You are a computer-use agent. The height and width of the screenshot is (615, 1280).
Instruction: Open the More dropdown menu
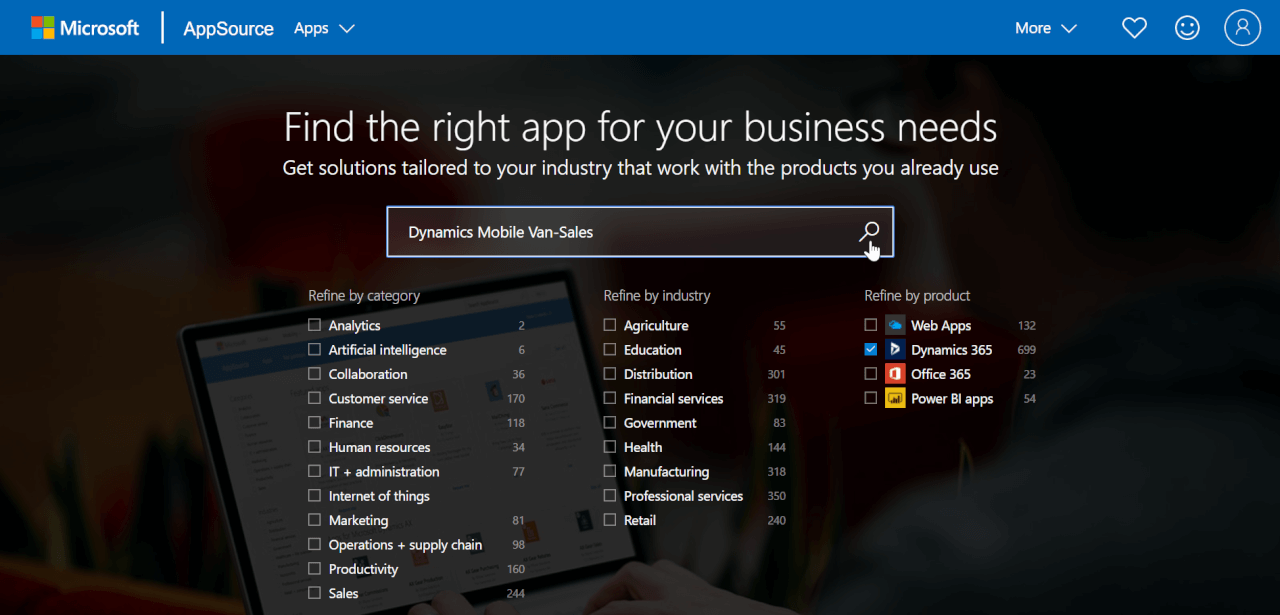[1045, 28]
